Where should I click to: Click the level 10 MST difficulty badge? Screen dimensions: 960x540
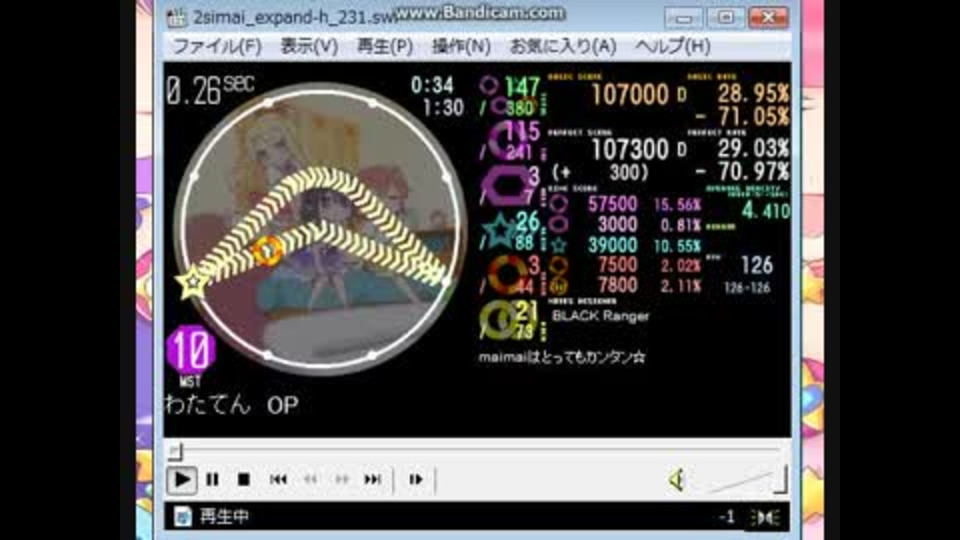(191, 351)
